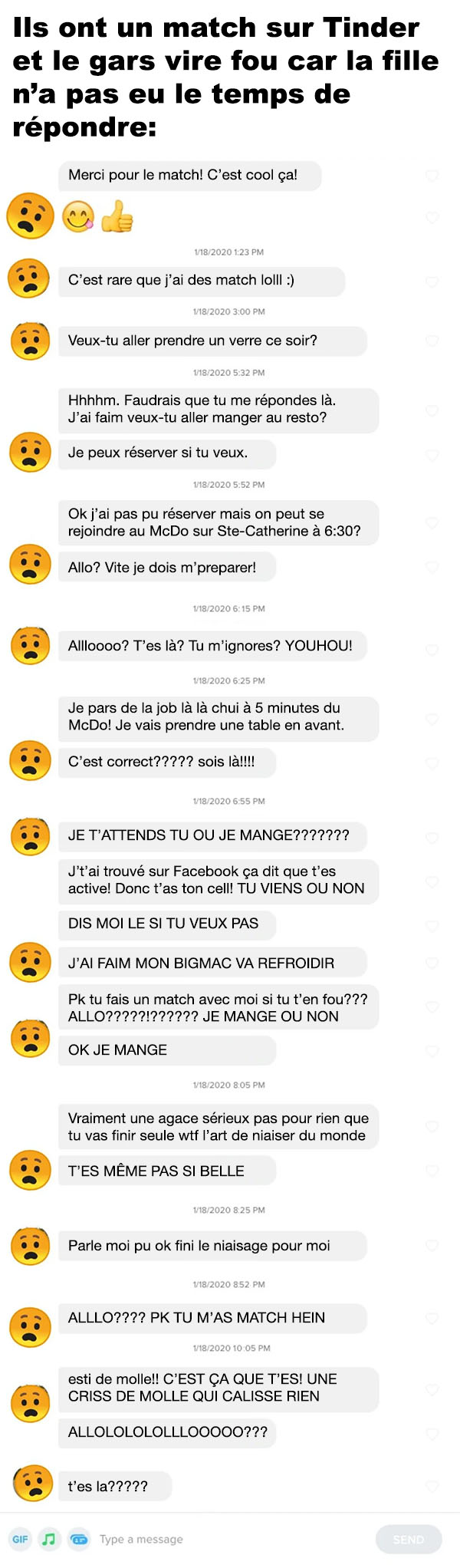Screen dimensions: 460x1568
Task: Open the GIF picker
Action: tap(21, 1539)
